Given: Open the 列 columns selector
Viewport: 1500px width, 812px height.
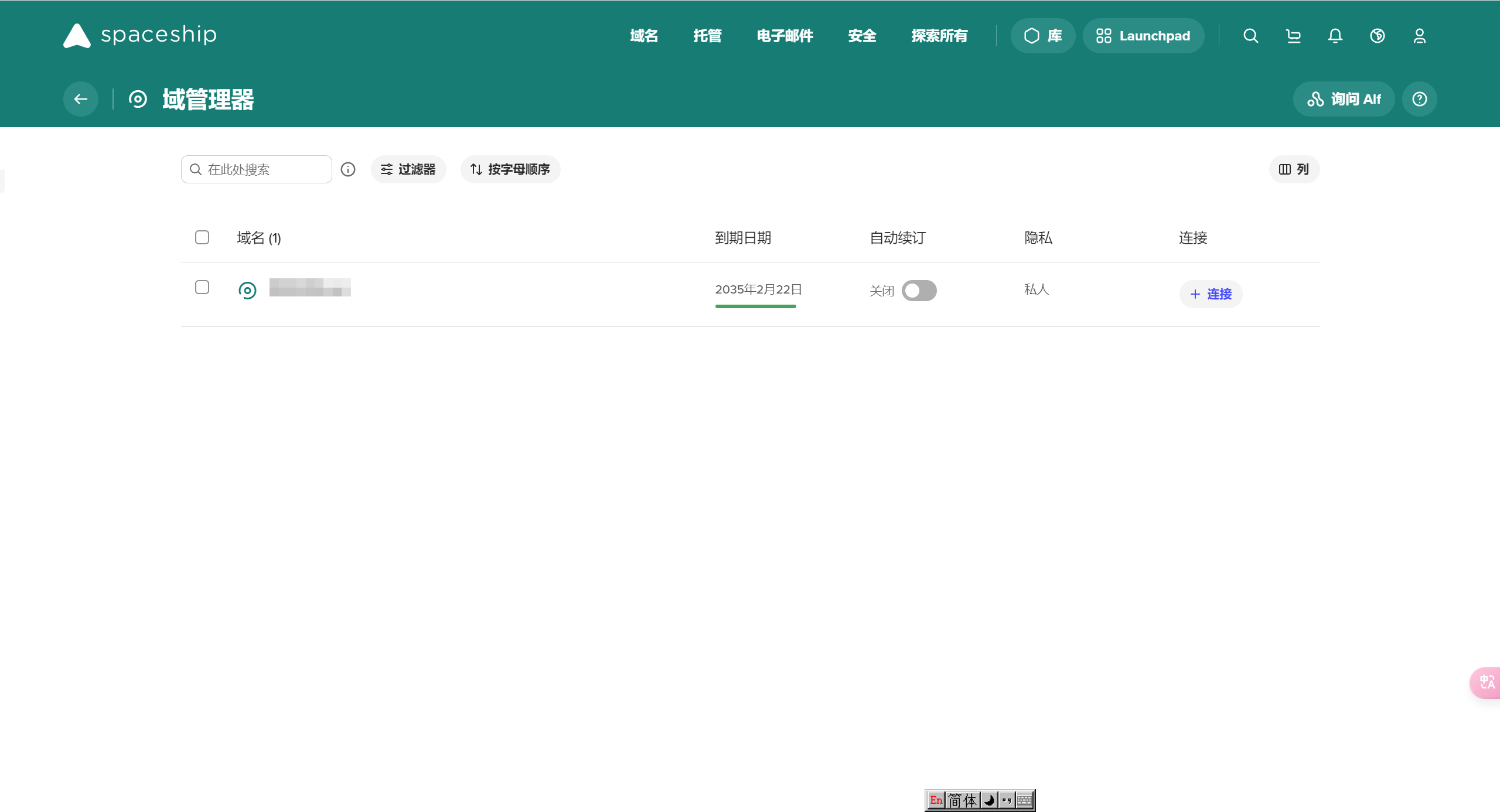Looking at the screenshot, I should (x=1294, y=169).
